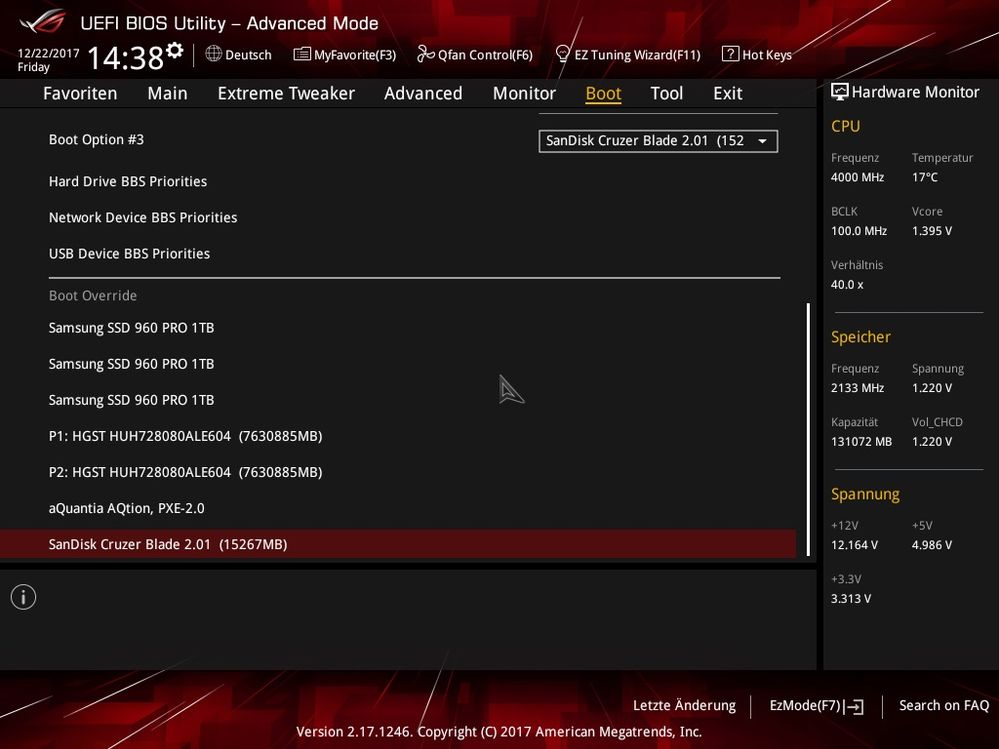Select the Boot Option #3 label
The width and height of the screenshot is (999, 749).
point(96,139)
